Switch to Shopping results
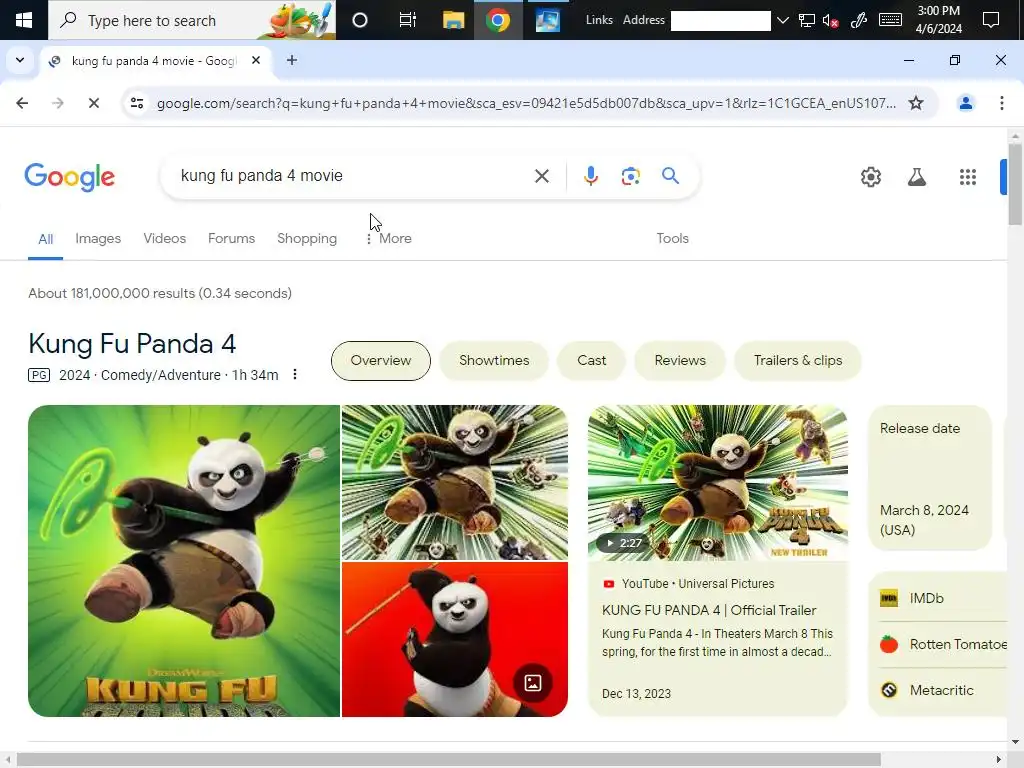 [x=307, y=238]
